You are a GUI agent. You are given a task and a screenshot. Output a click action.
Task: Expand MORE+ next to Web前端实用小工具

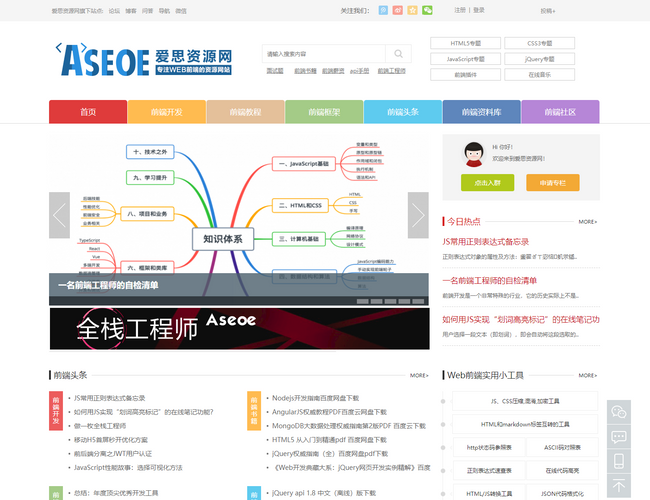(x=588, y=376)
